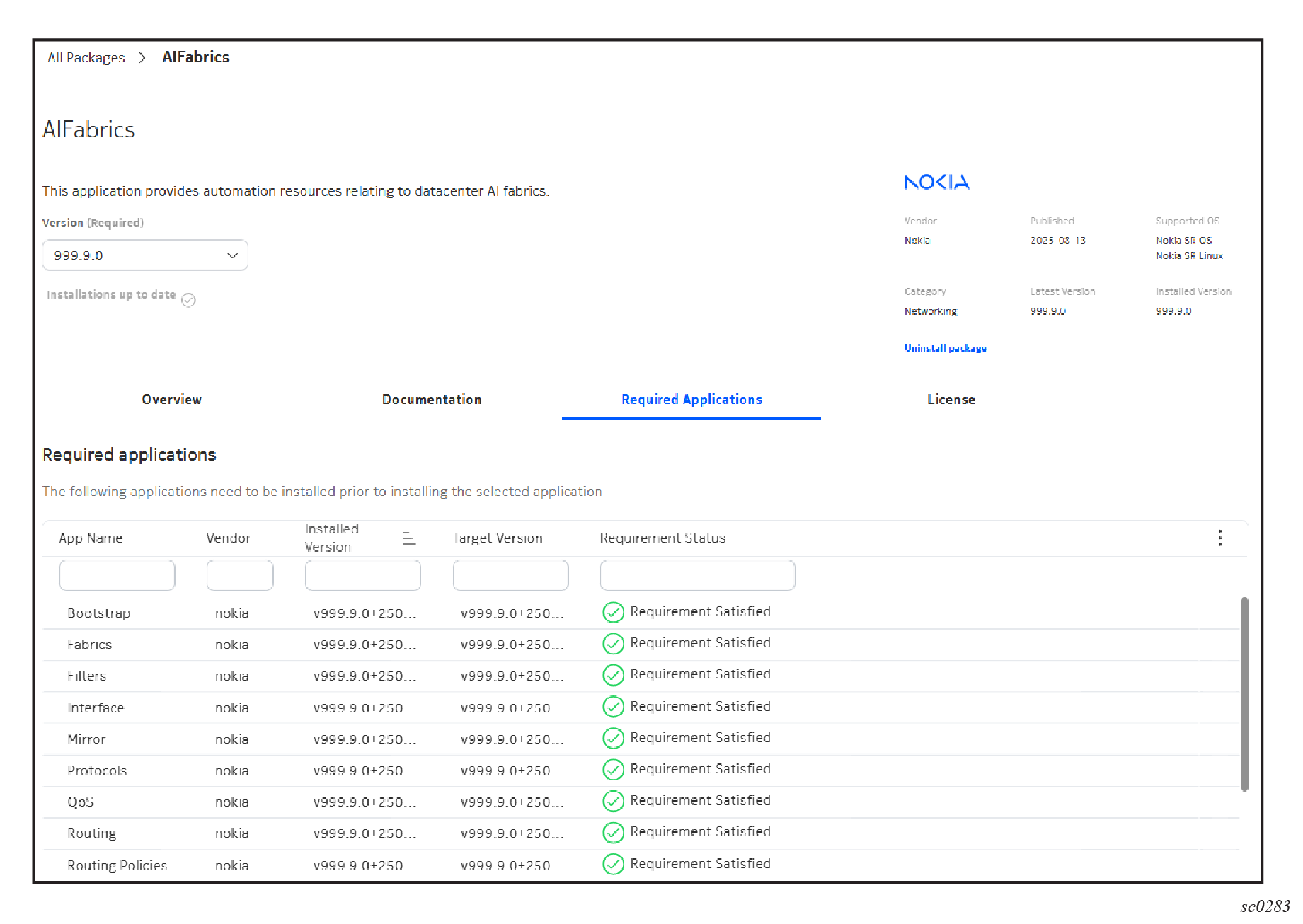
Task: Select the Bootstrap app name
Action: pos(98,613)
